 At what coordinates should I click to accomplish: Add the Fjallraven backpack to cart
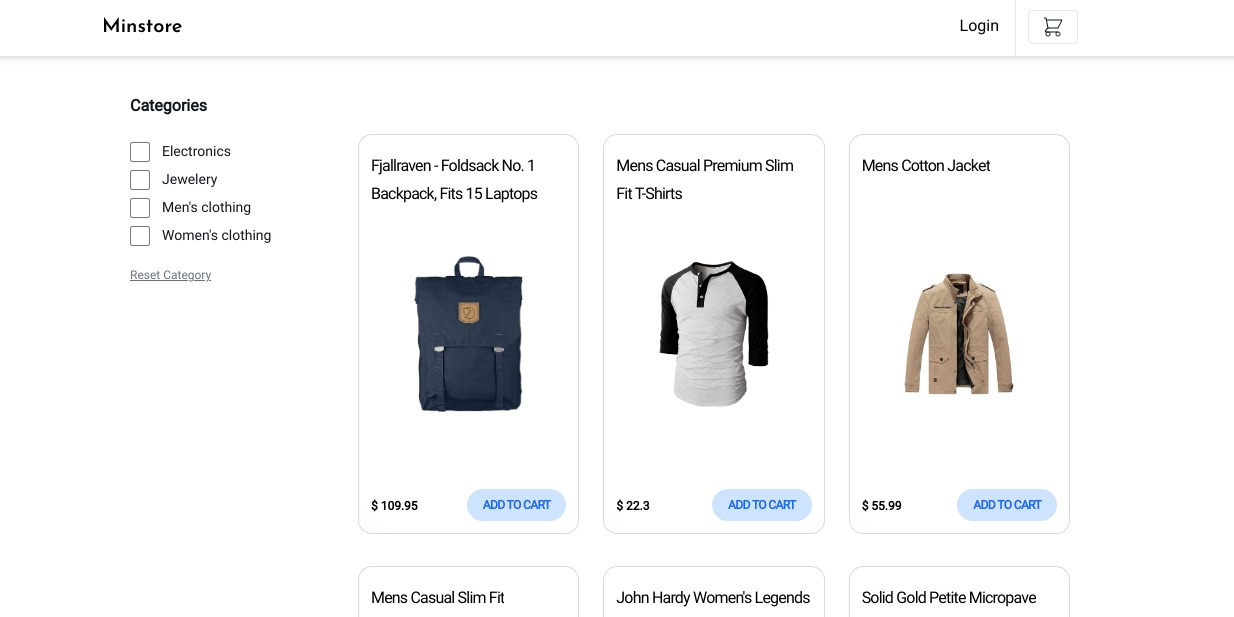click(x=516, y=505)
